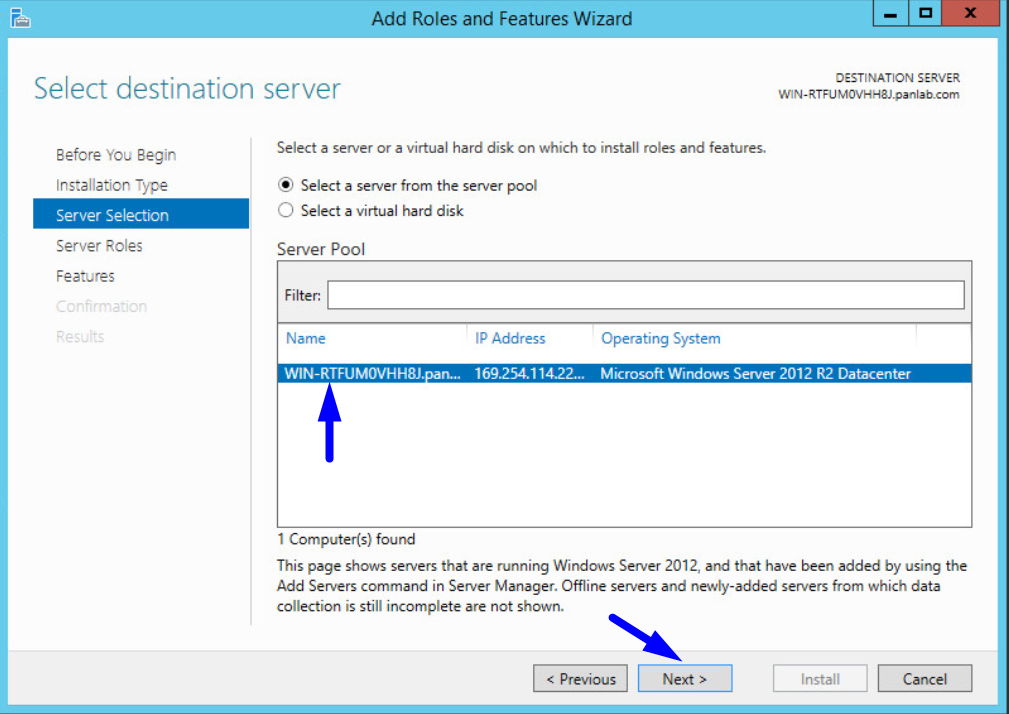Viewport: 1009px width, 714px height.
Task: Go back to the "Before You Begin" step
Action: click(x=116, y=155)
